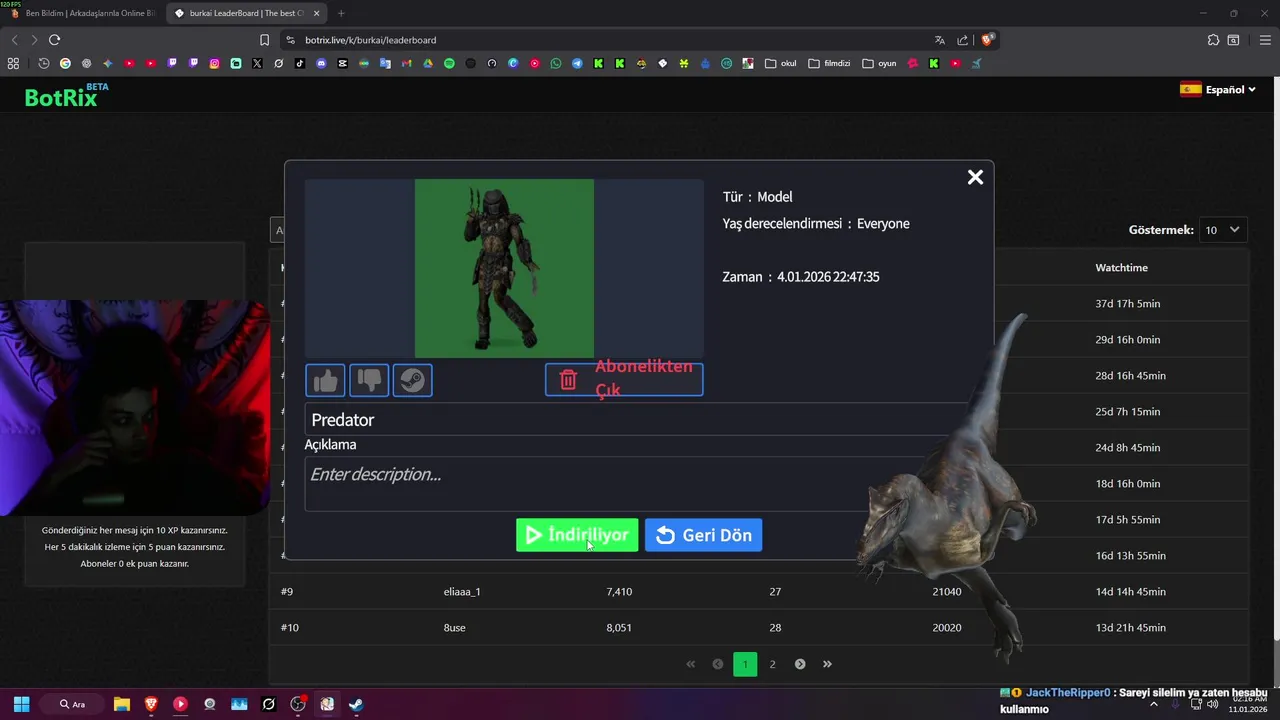The height and width of the screenshot is (720, 1280).
Task: Focus the Enter description text area
Action: [640, 484]
